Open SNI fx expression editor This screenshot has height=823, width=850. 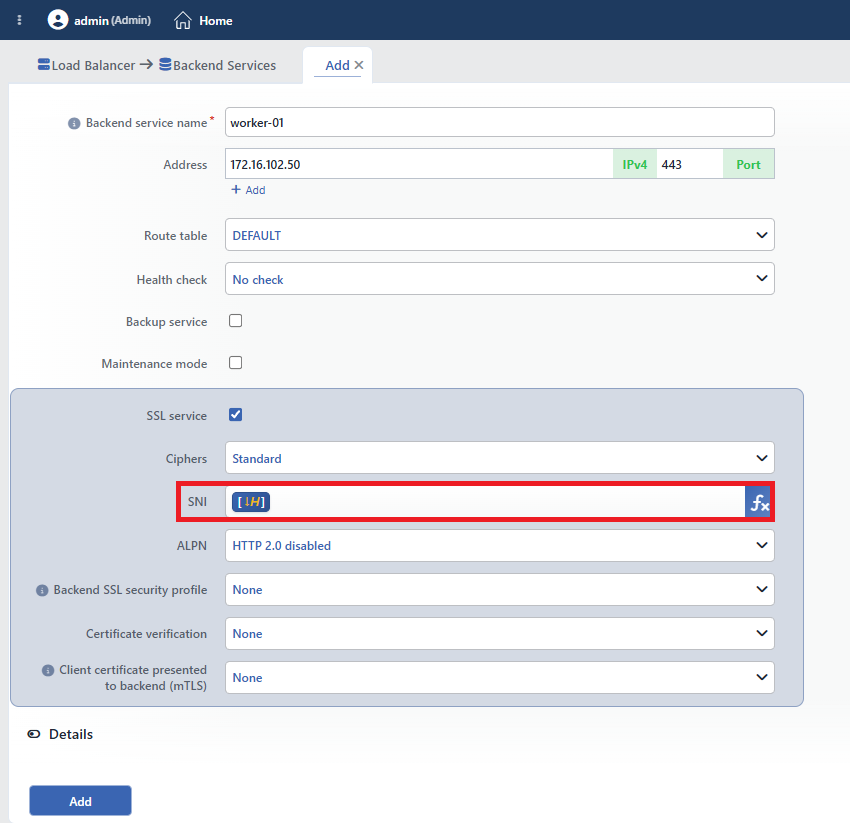click(758, 502)
